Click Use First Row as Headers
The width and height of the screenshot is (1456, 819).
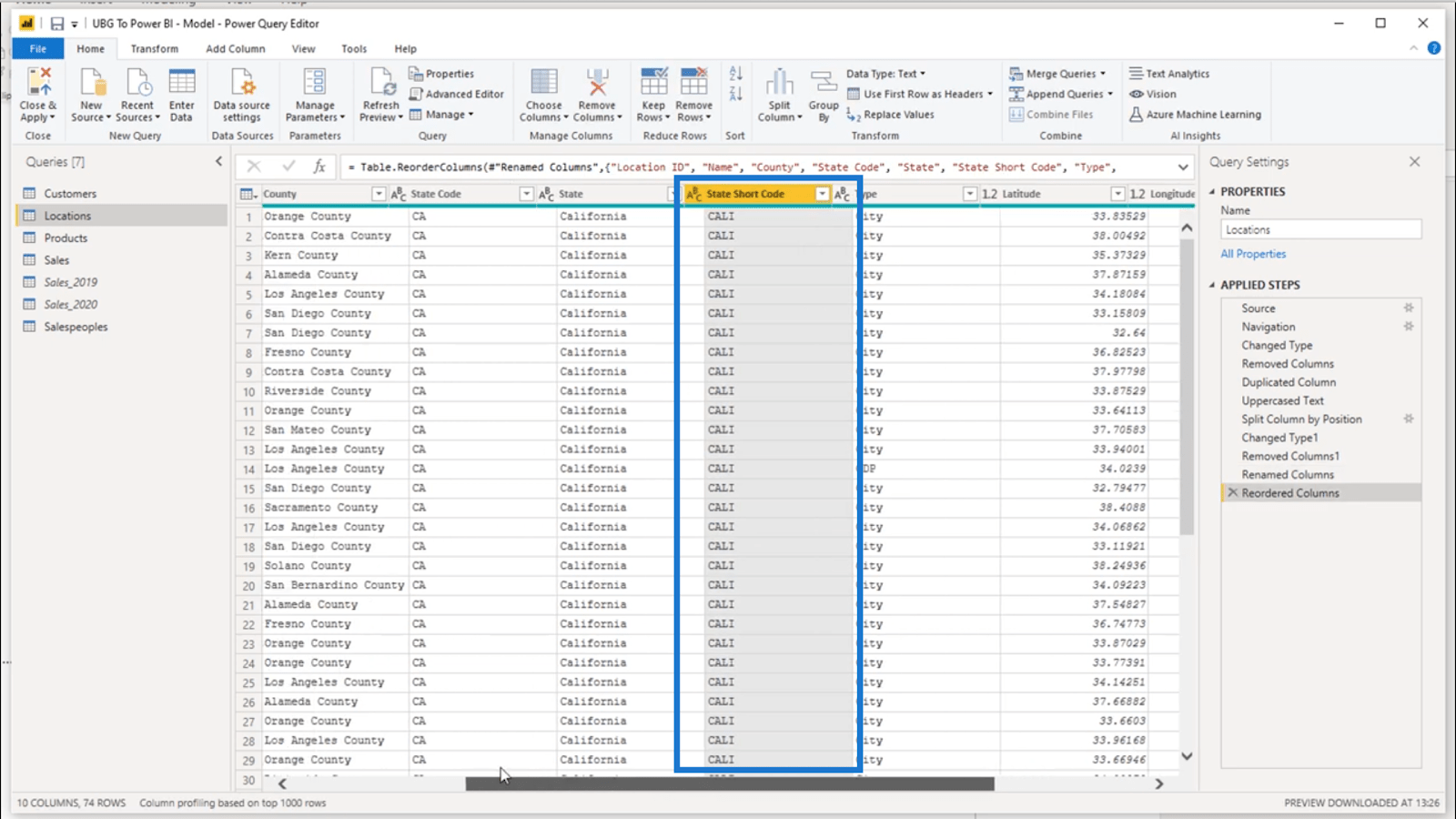coord(920,94)
